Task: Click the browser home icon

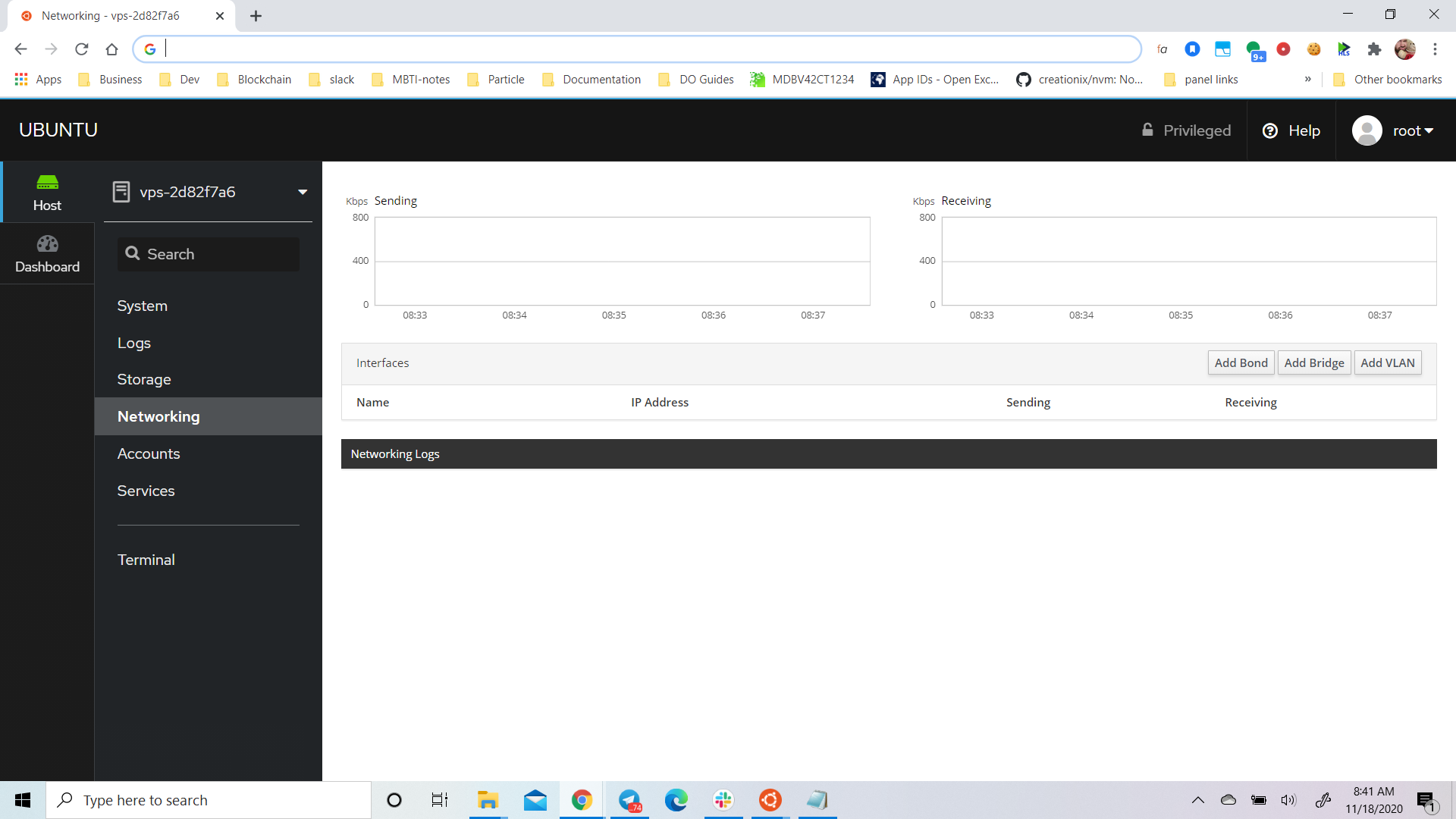Action: pos(112,49)
